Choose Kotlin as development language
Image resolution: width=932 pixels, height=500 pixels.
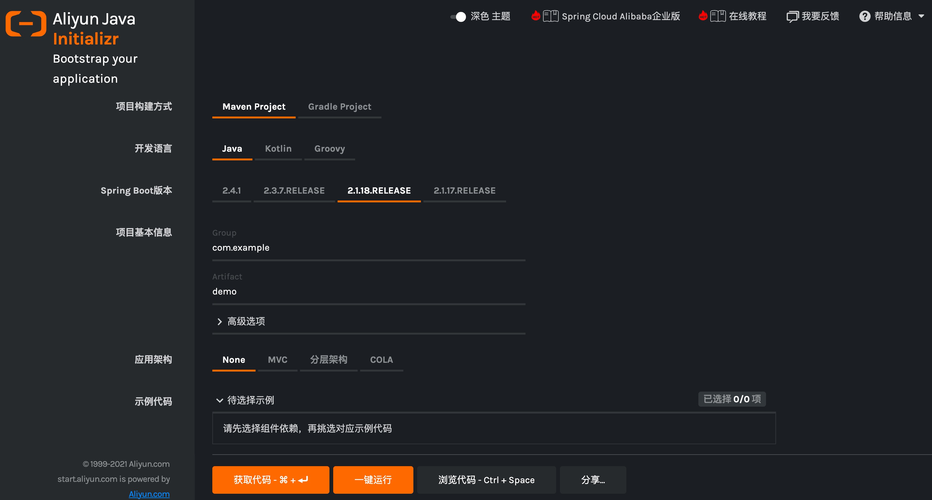click(x=278, y=149)
